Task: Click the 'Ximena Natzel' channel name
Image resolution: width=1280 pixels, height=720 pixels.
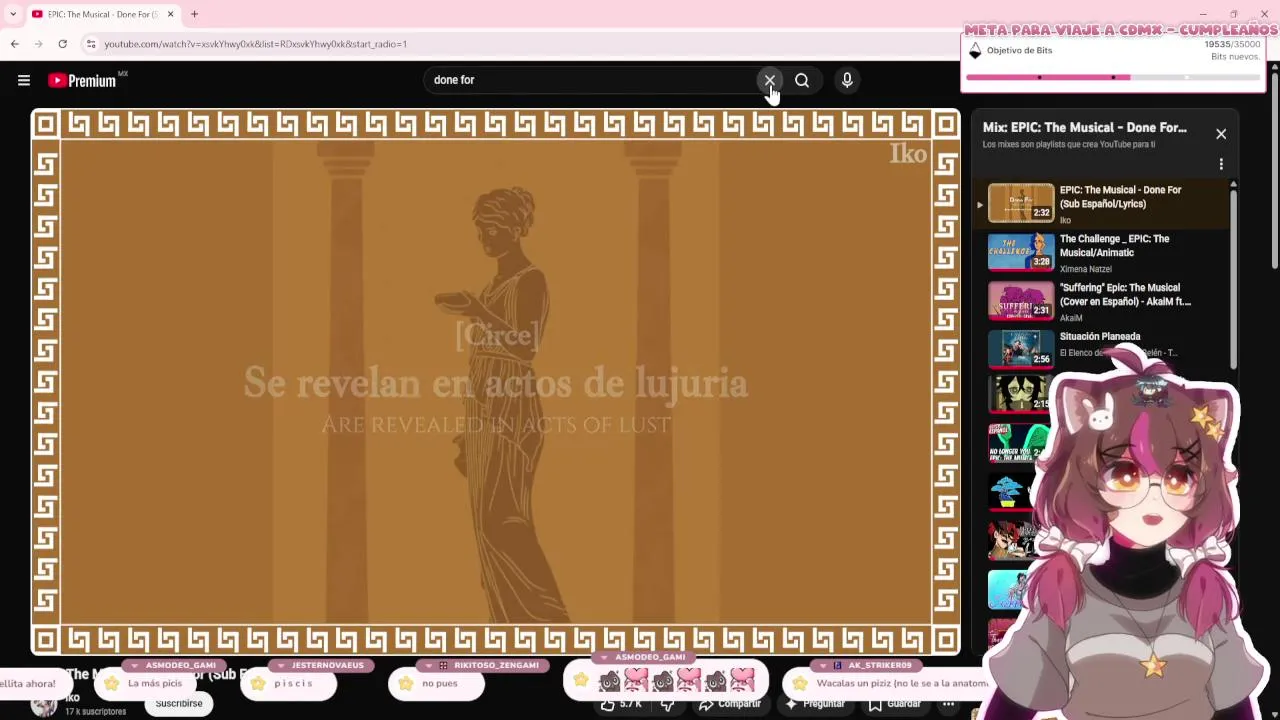Action: click(x=1085, y=269)
